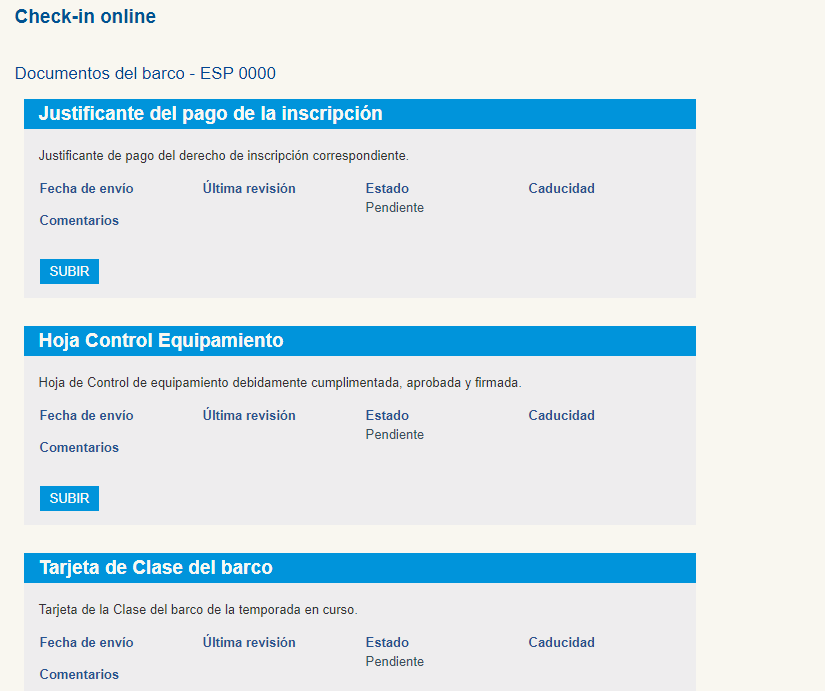Screen dimensions: 825x691
Task: Click SUBIR under Justificante del pago
Action: coord(68,271)
